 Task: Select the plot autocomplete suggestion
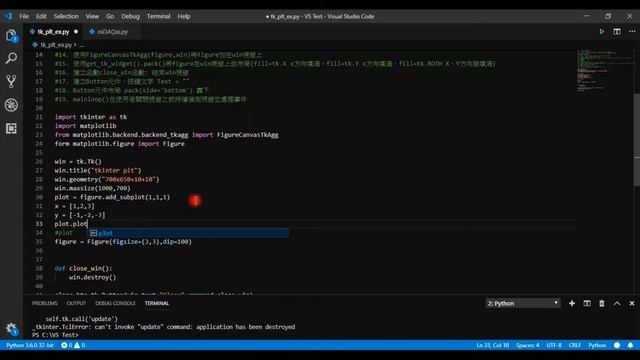[189, 233]
